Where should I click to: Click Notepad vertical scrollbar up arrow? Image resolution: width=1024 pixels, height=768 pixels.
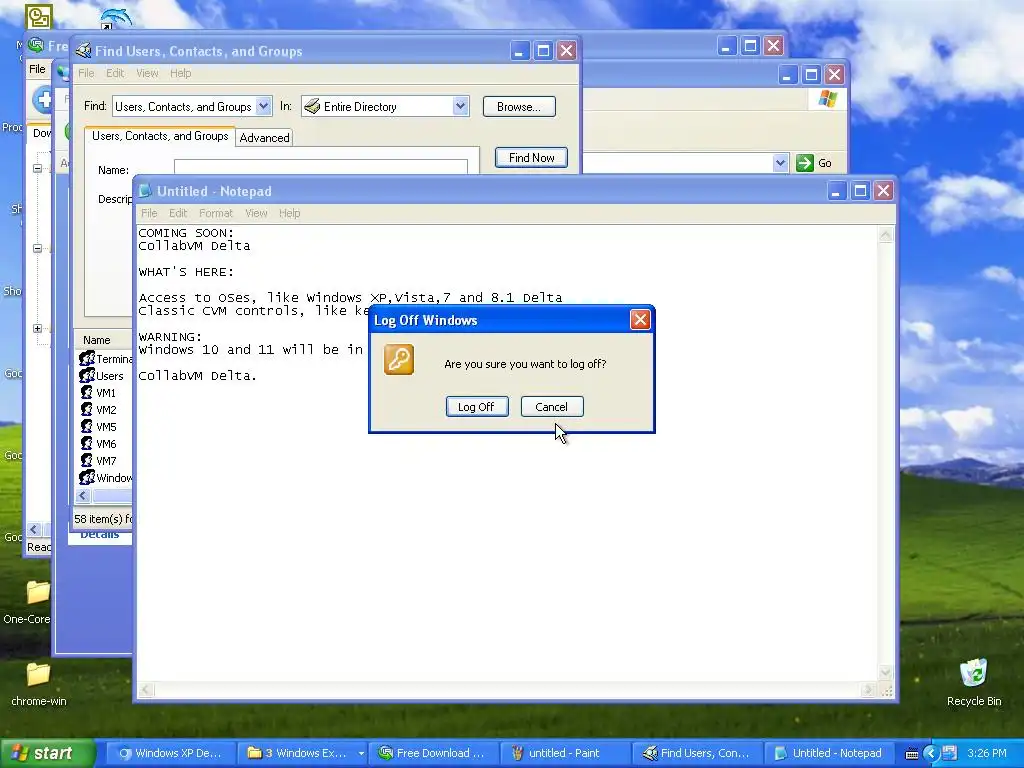coord(886,235)
